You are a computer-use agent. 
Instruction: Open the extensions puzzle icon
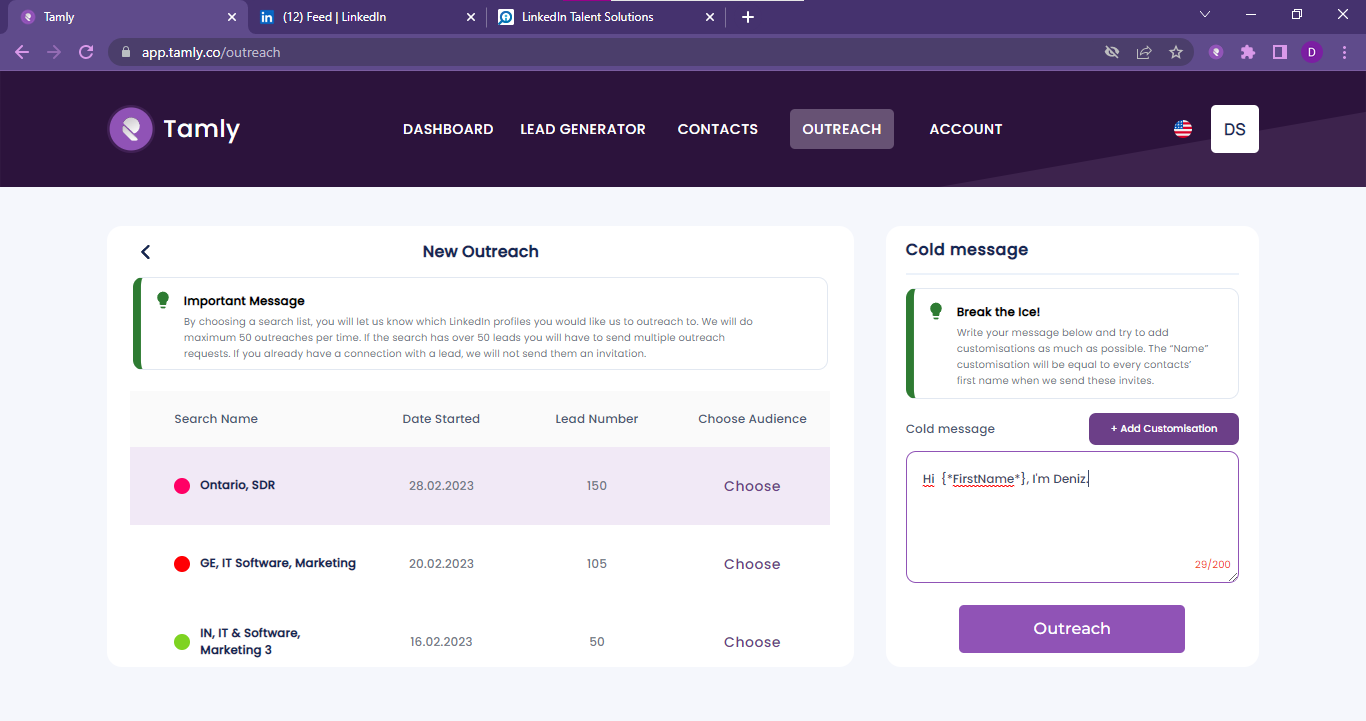pos(1248,52)
